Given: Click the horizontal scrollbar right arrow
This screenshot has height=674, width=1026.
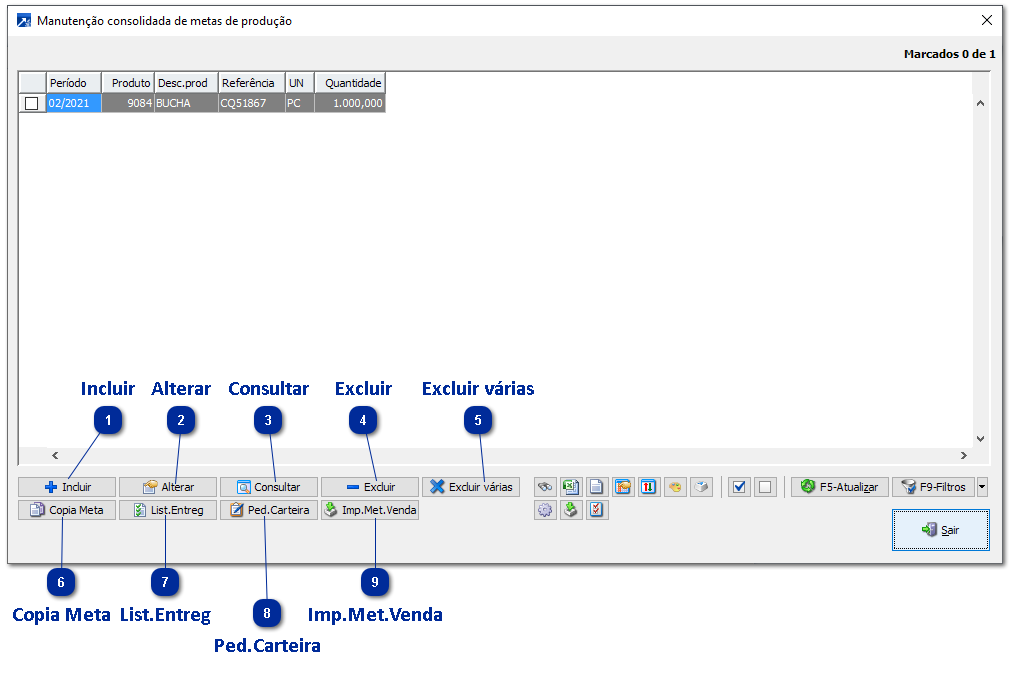Looking at the screenshot, I should [x=963, y=455].
